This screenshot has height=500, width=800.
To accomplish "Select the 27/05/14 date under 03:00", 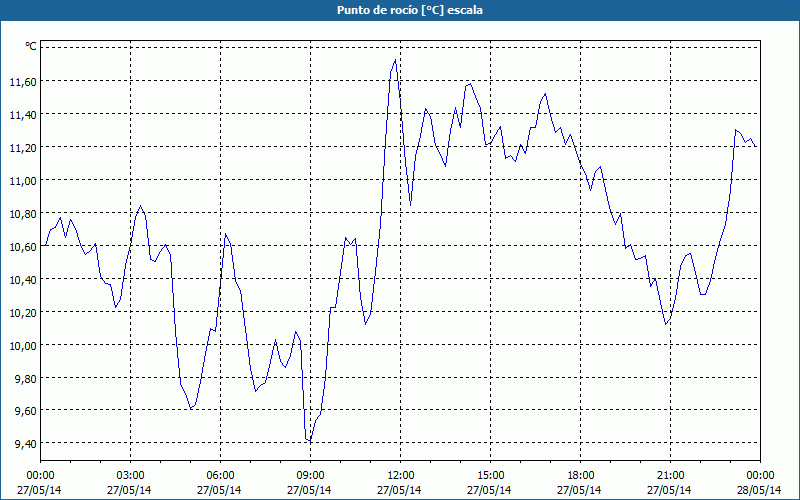I will (x=130, y=490).
